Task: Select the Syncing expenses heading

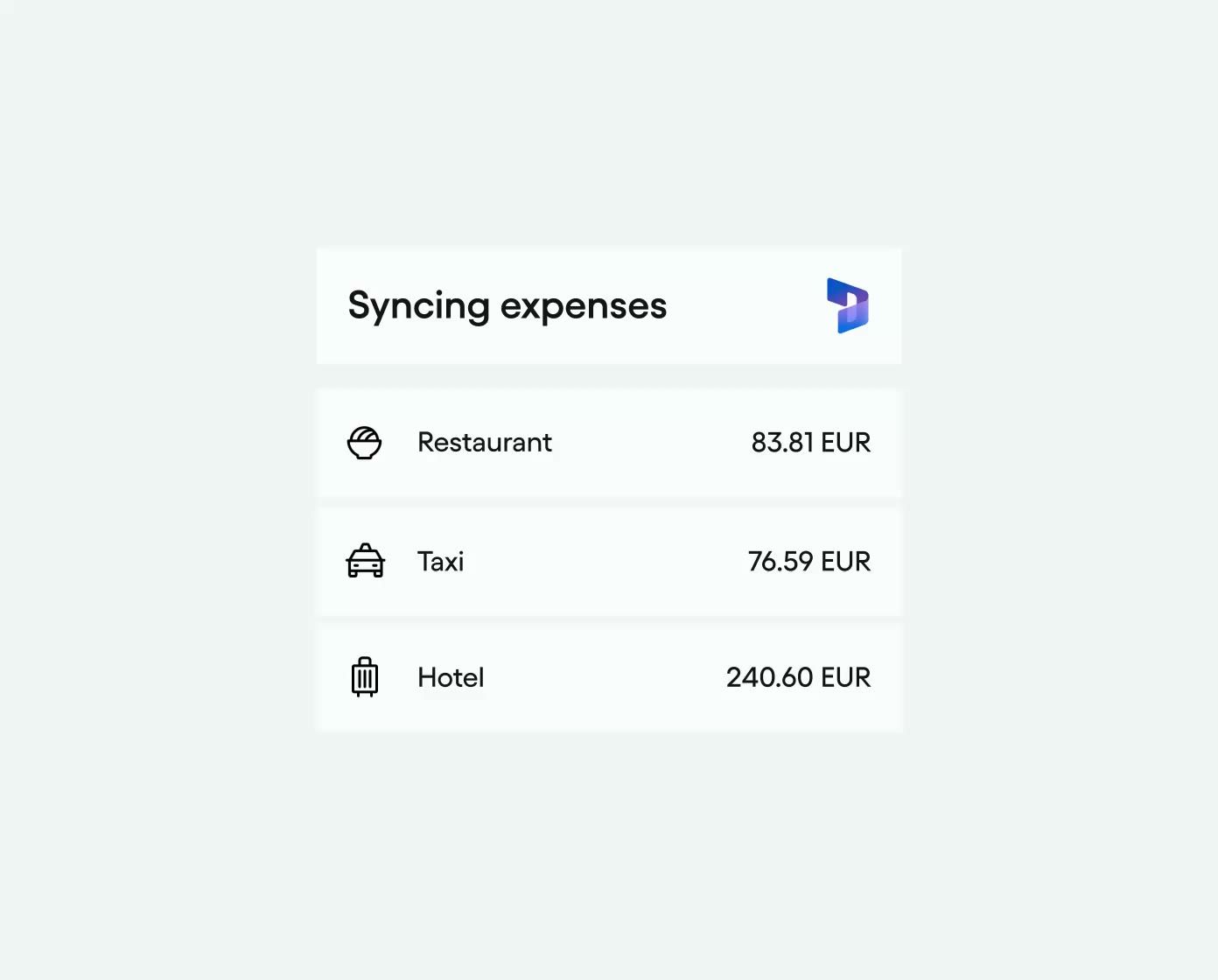Action: point(507,306)
